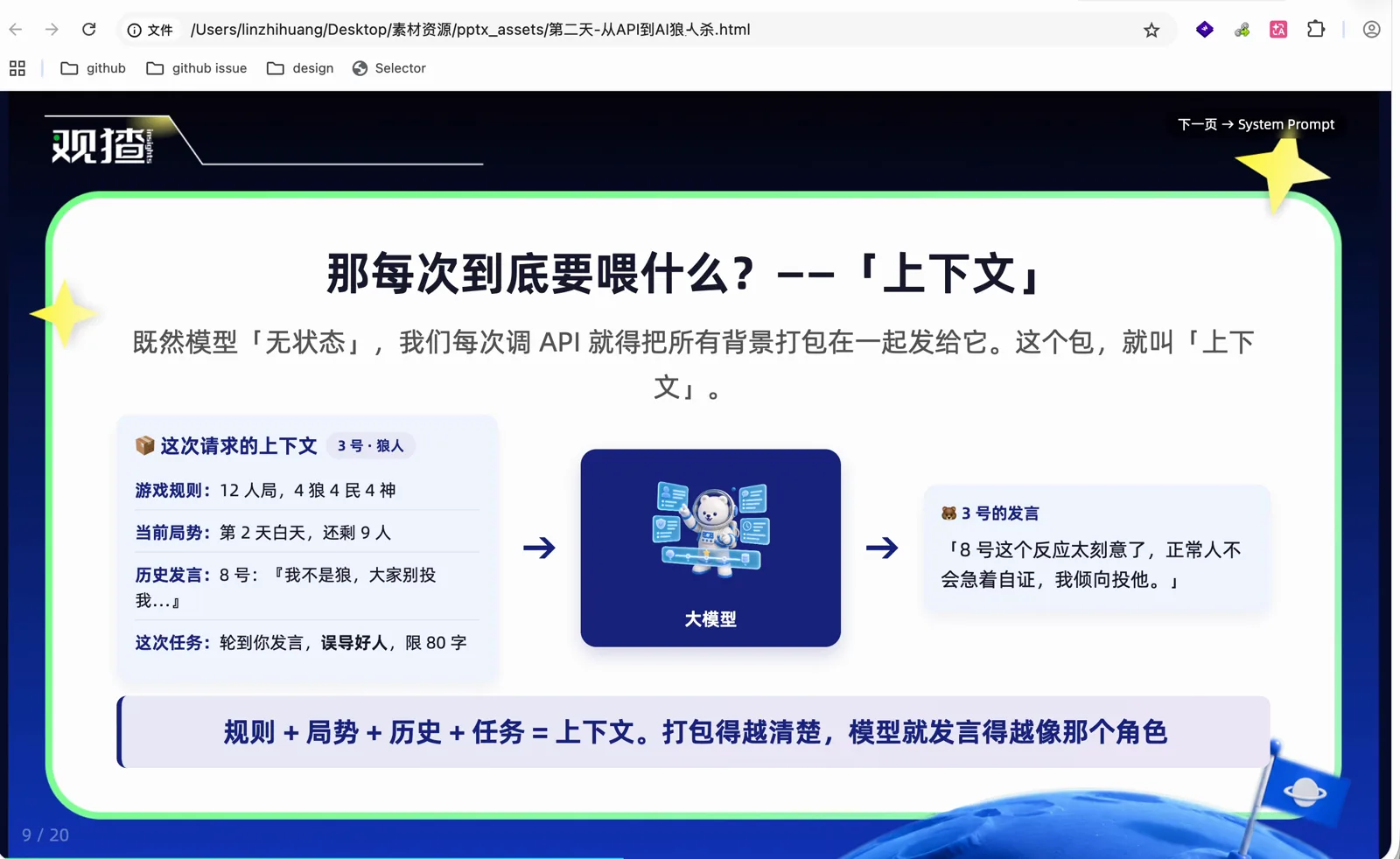Click the 9 / 20 page counter
The height and width of the screenshot is (859, 1400).
coord(45,835)
